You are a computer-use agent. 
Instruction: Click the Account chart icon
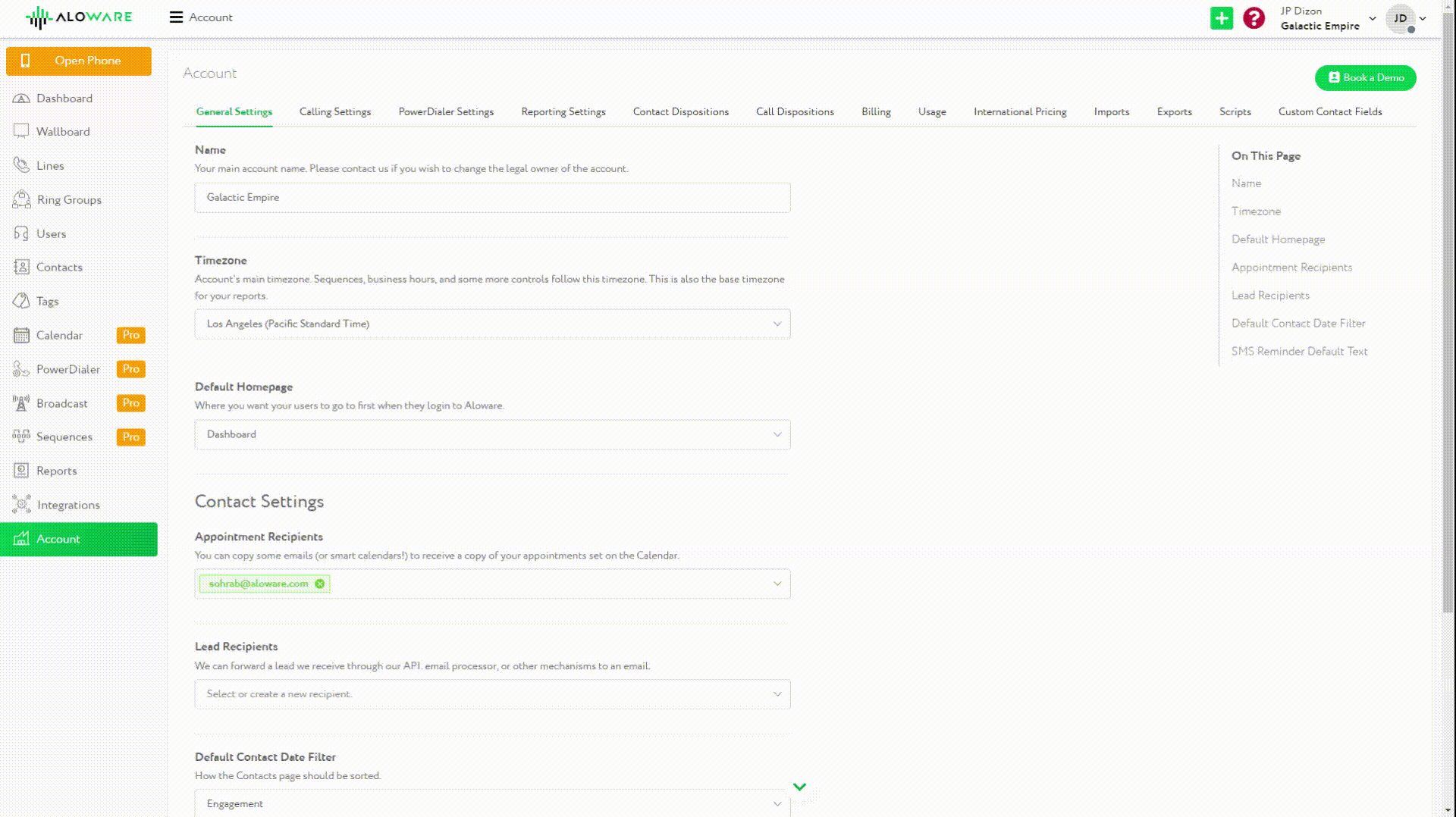point(21,539)
